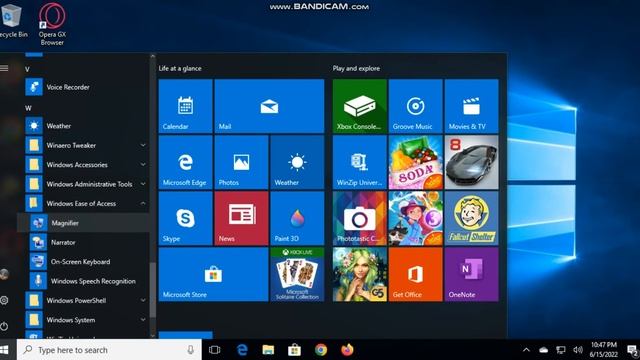640x360 pixels.
Task: Open Microsoft Store from taskbar
Action: point(294,350)
